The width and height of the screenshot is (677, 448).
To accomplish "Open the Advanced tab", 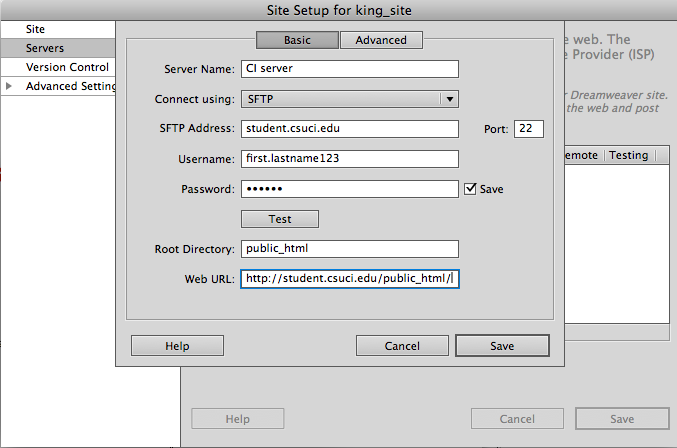I will [x=381, y=40].
